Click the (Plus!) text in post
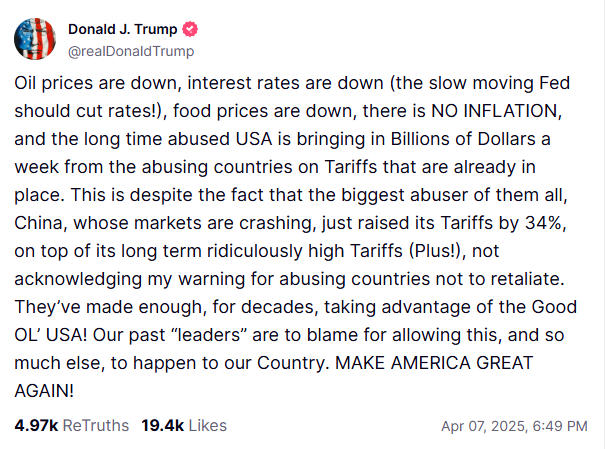The image size is (608, 449). pos(435,251)
